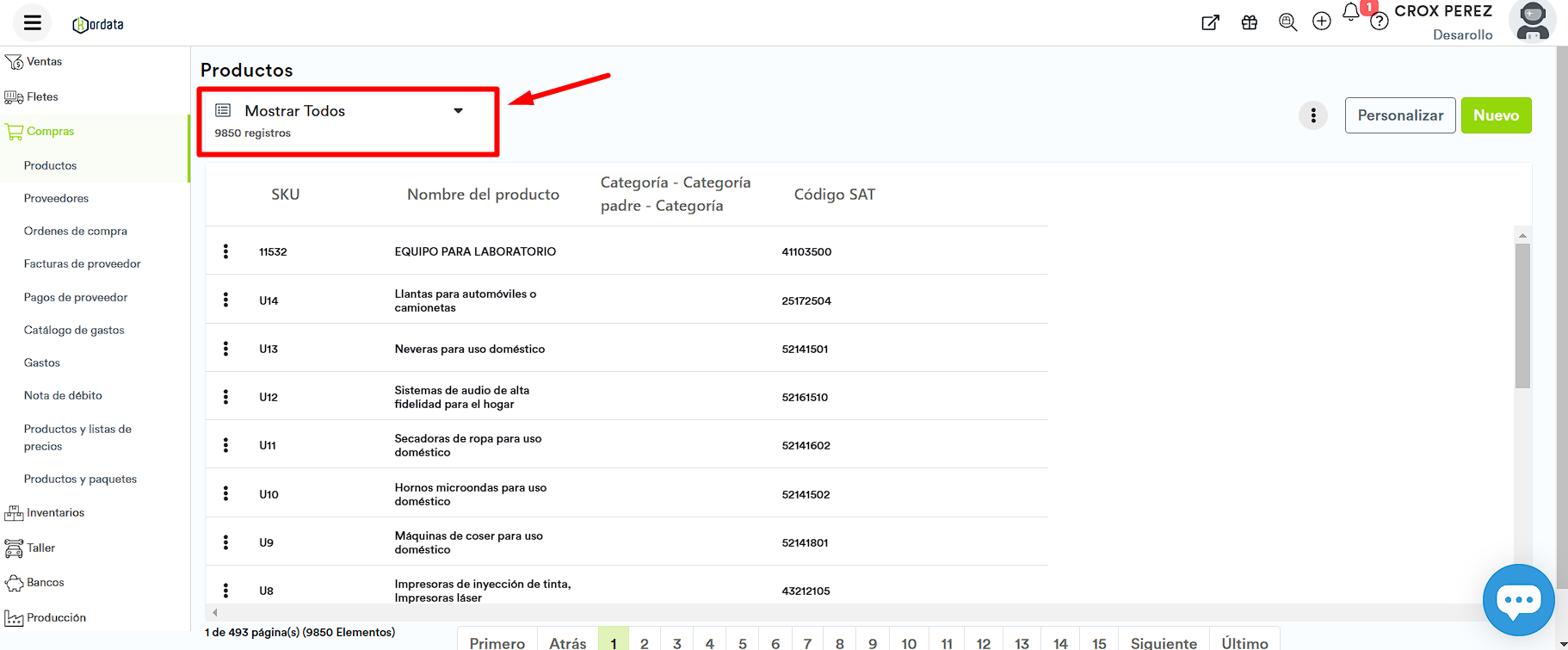Click the global search magnifier icon

click(x=1287, y=22)
